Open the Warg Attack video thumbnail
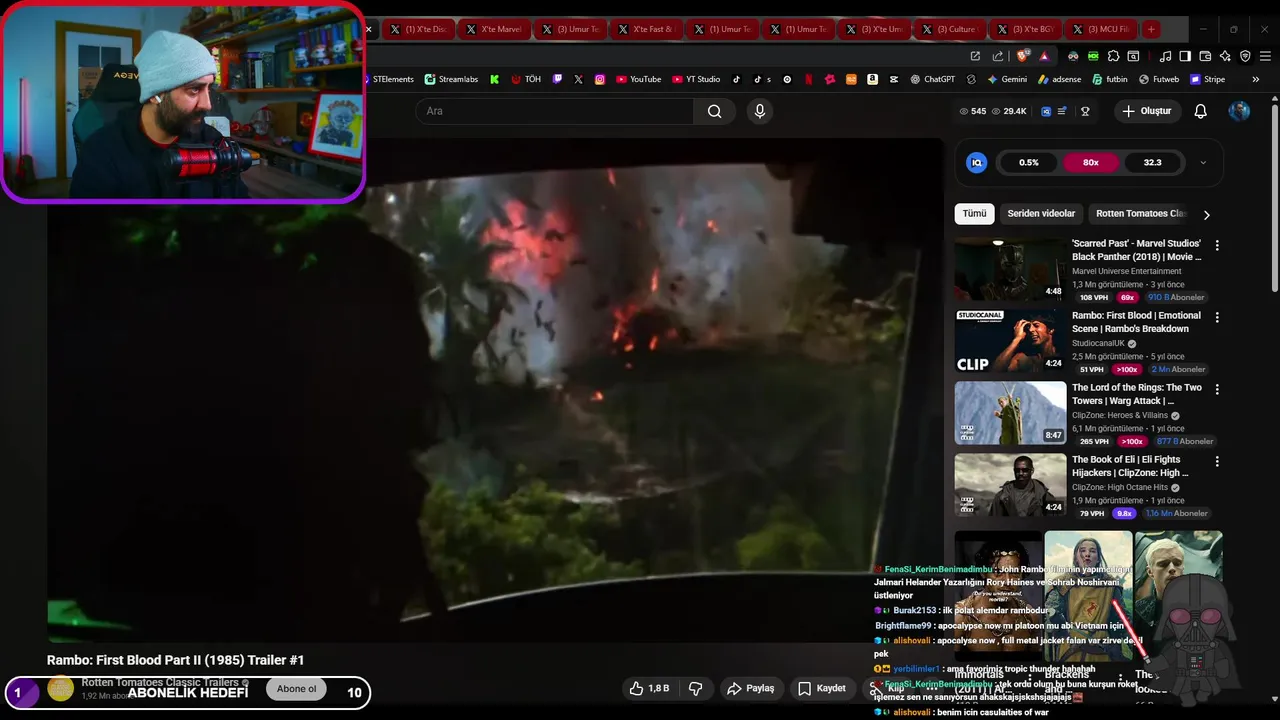The image size is (1280, 720). click(1010, 413)
